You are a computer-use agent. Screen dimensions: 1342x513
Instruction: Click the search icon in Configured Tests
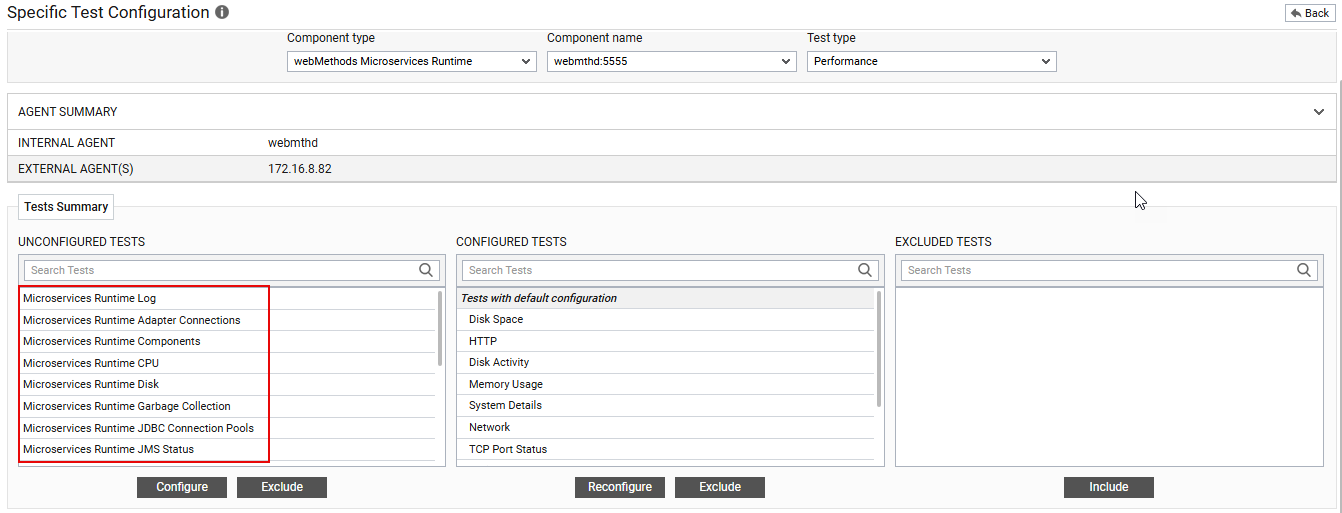(865, 270)
